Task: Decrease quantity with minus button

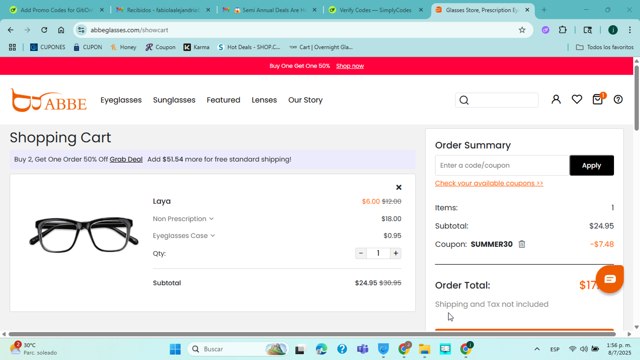Action: coord(361,253)
